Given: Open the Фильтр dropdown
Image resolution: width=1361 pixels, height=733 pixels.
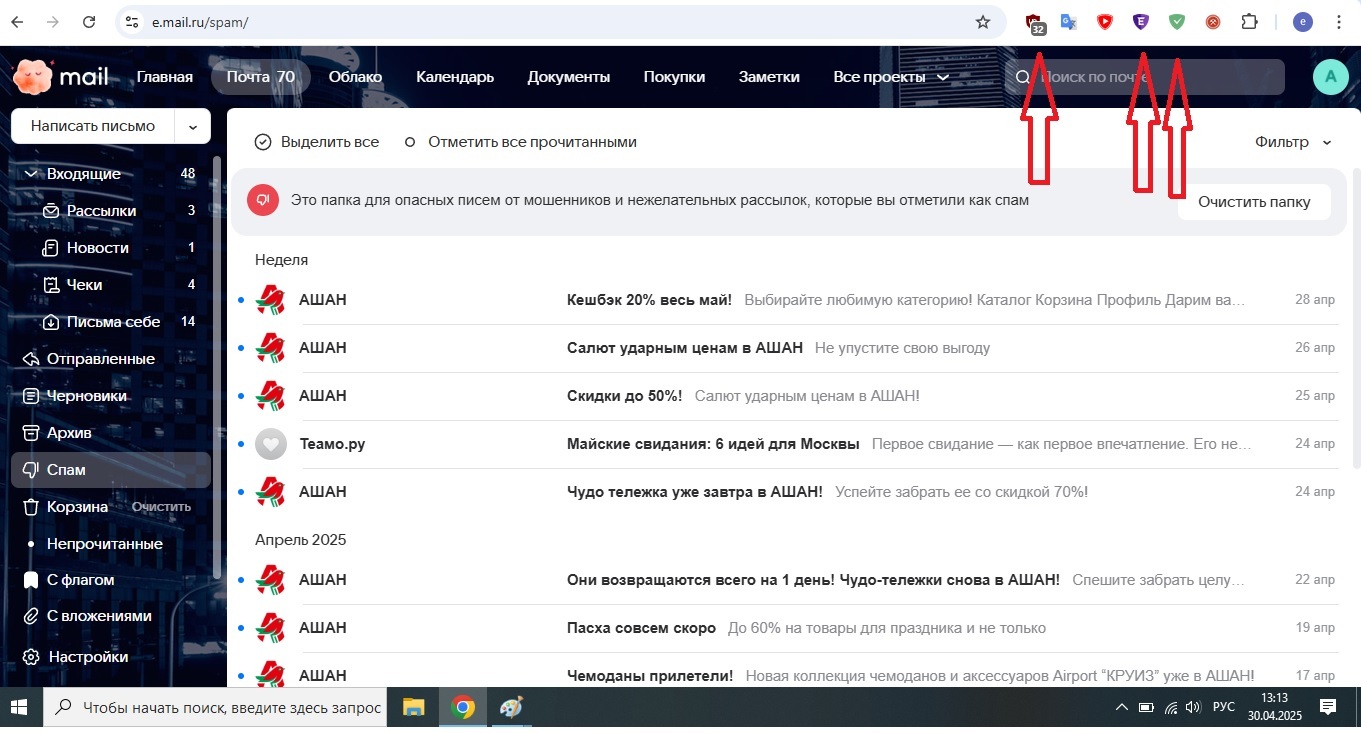Looking at the screenshot, I should pyautogui.click(x=1293, y=142).
